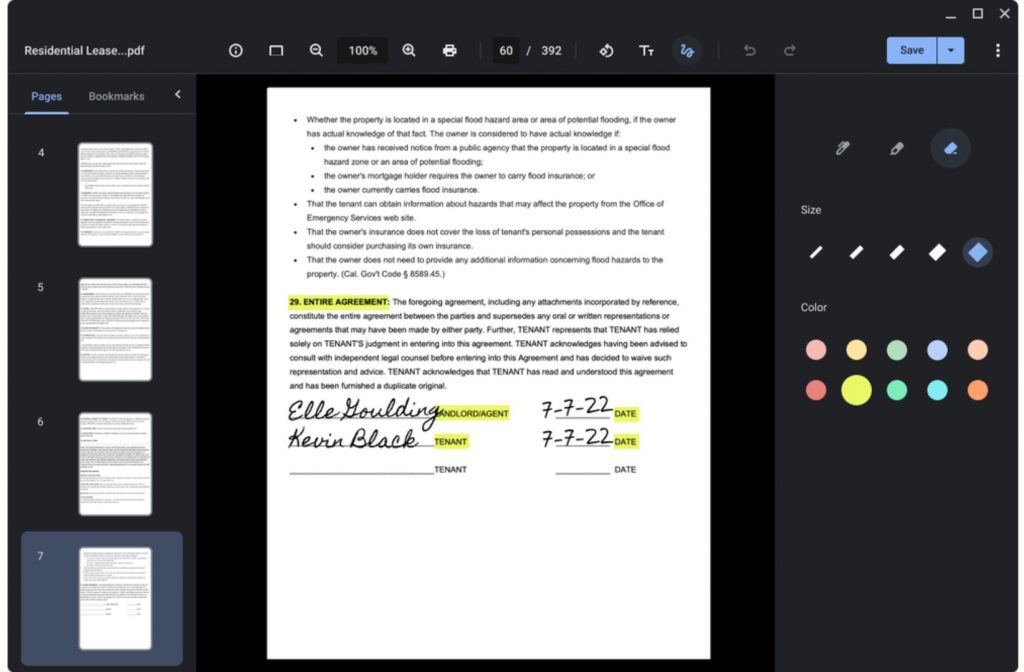This screenshot has height=672, width=1024.
Task: Print the document using printer icon
Action: click(x=450, y=50)
